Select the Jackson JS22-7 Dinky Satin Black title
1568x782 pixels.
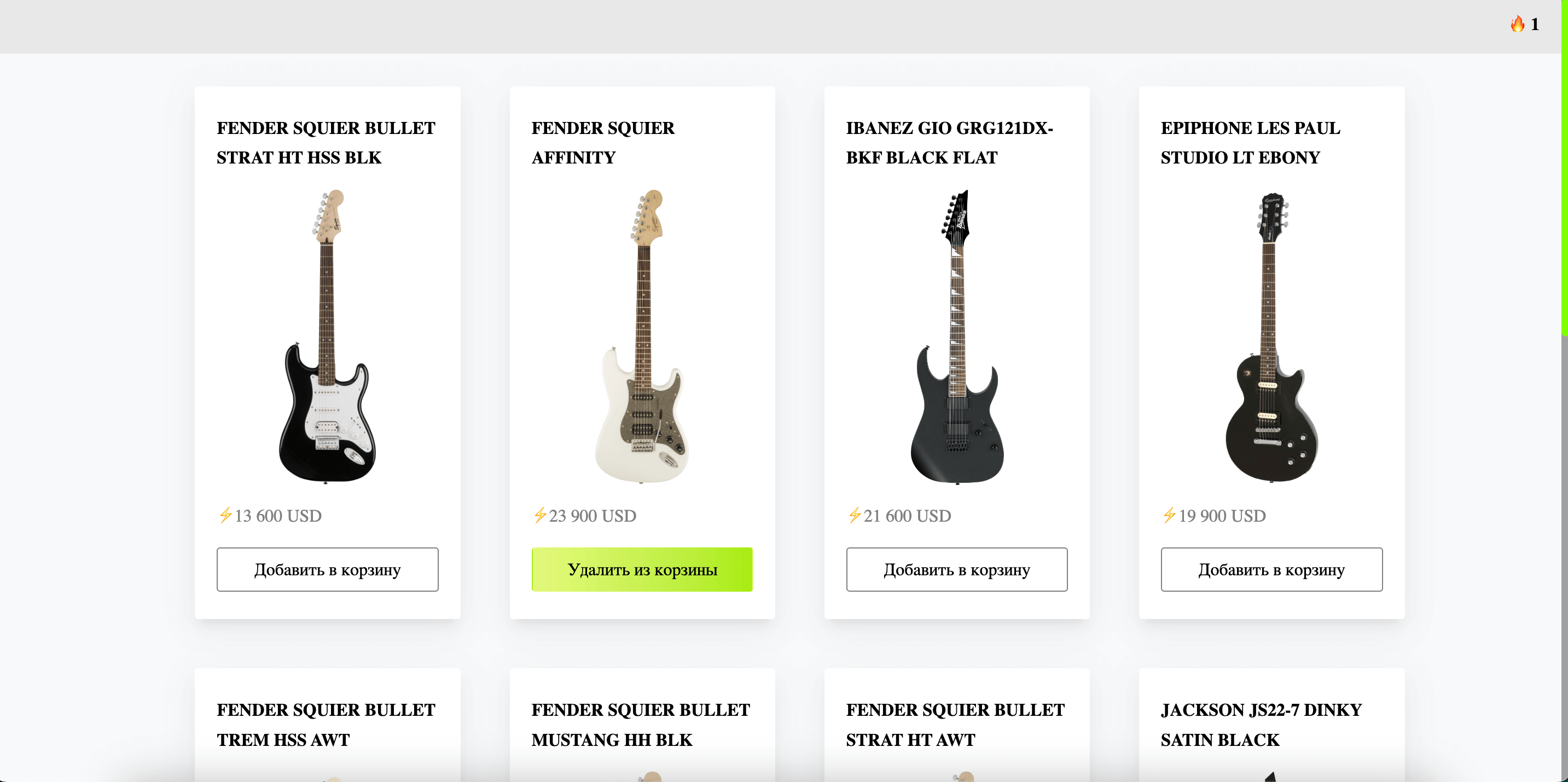pyautogui.click(x=1261, y=724)
